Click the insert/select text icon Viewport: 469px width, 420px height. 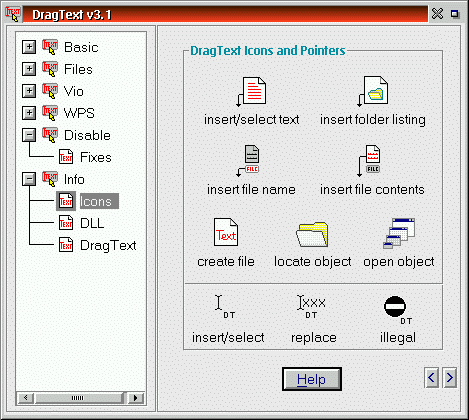[x=251, y=92]
